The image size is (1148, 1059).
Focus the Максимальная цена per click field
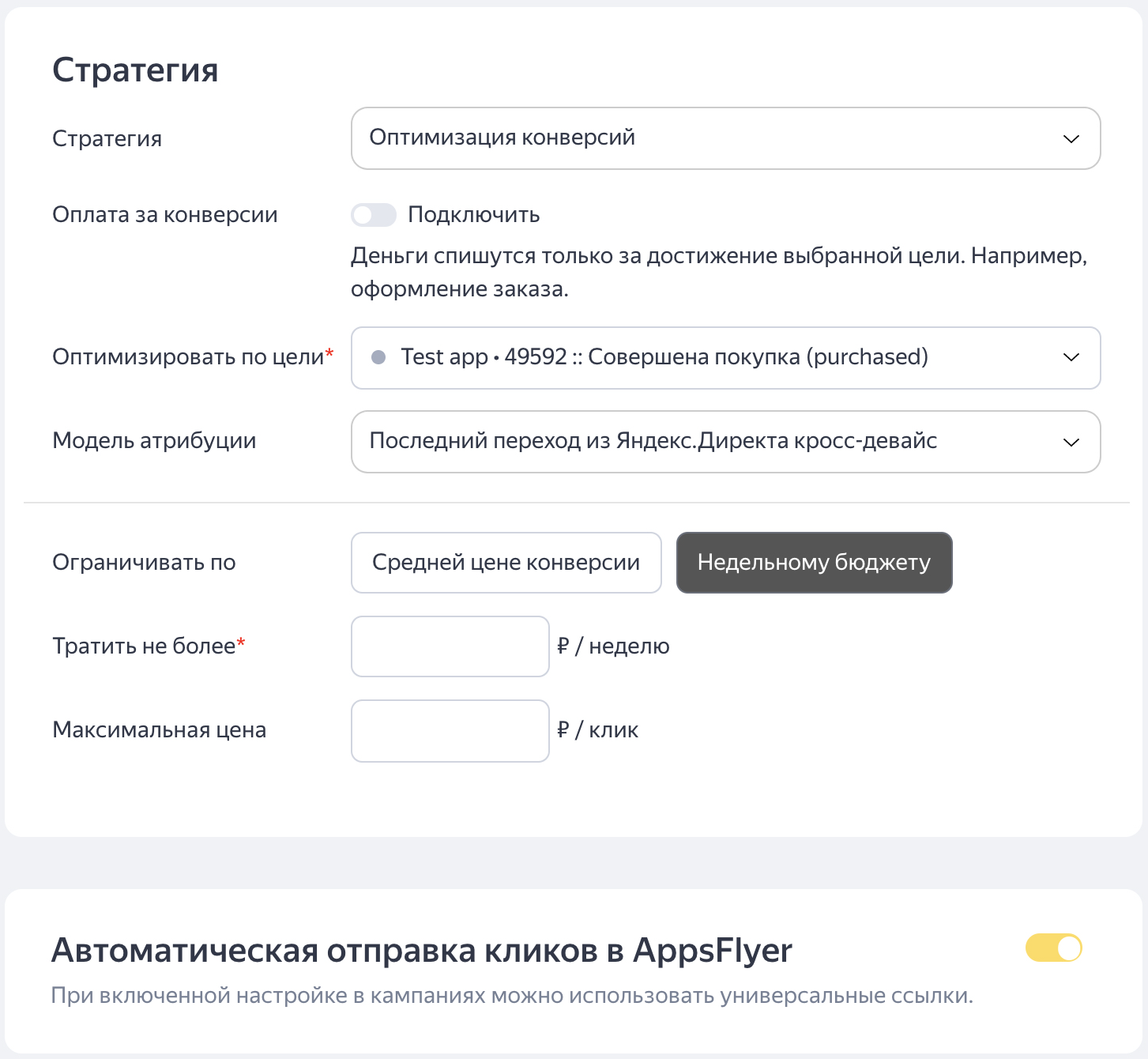tap(450, 731)
